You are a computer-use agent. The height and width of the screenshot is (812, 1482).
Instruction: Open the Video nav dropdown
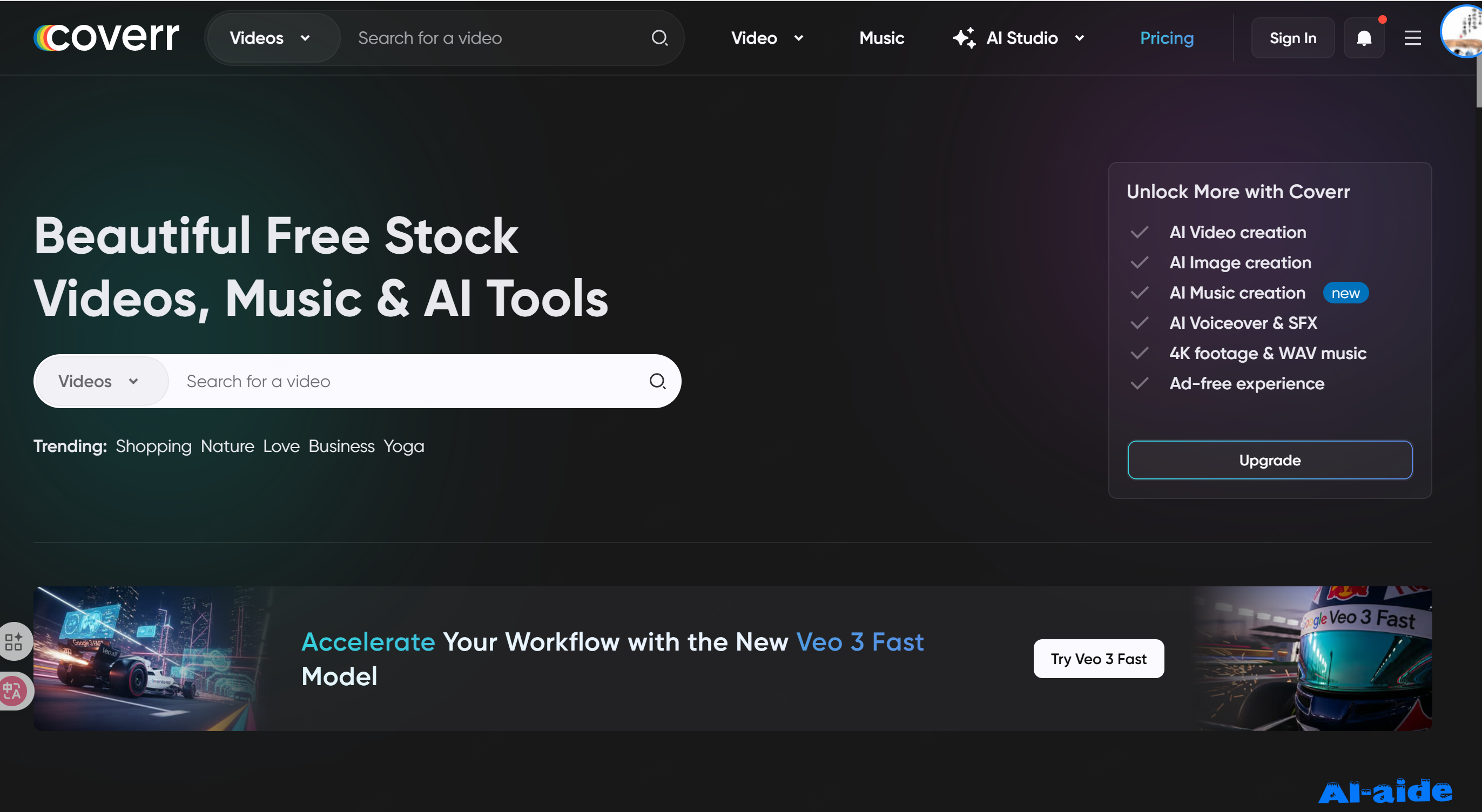click(767, 38)
